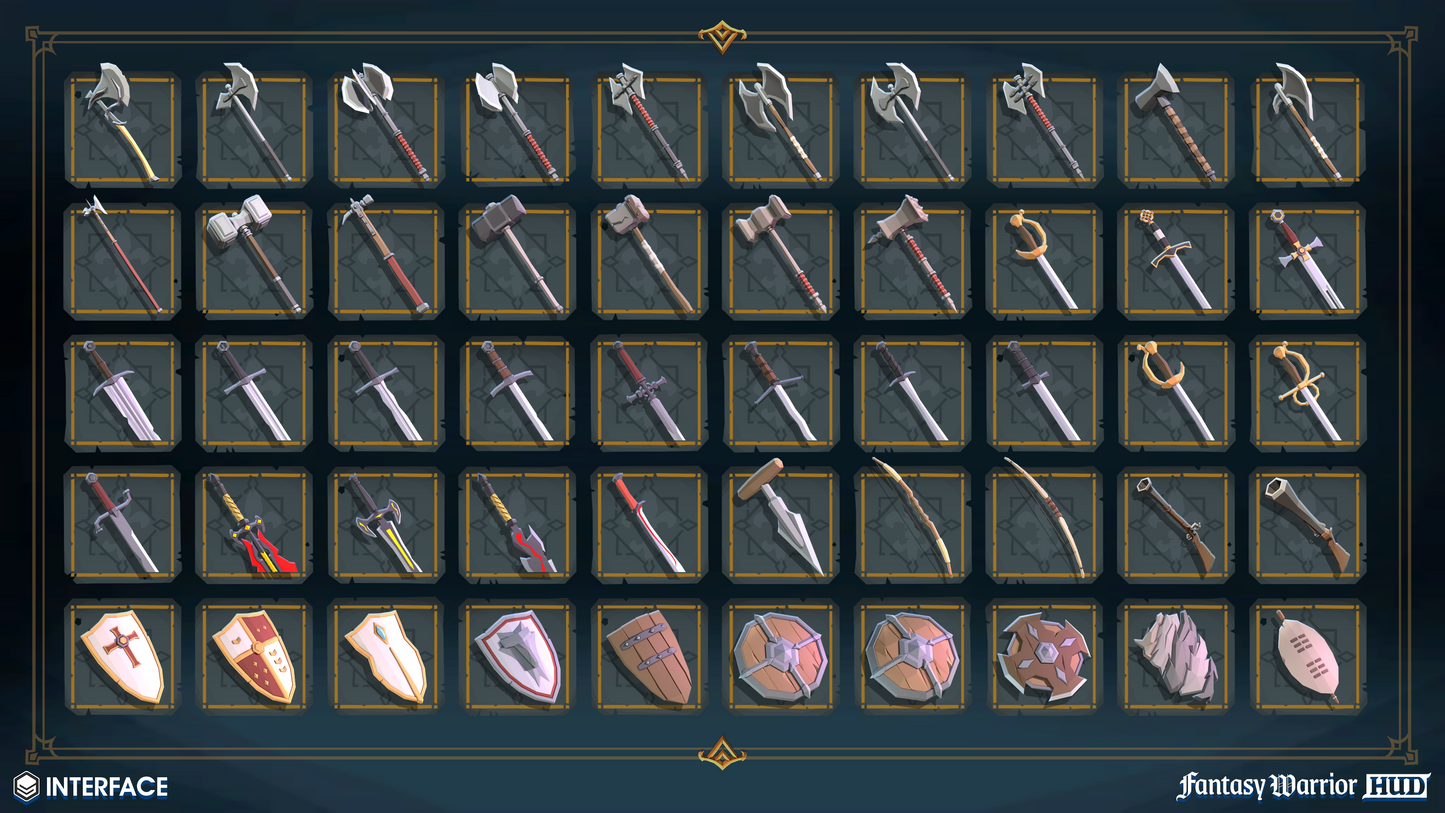Click the gold-guarded cutlass in second row

click(1044, 260)
